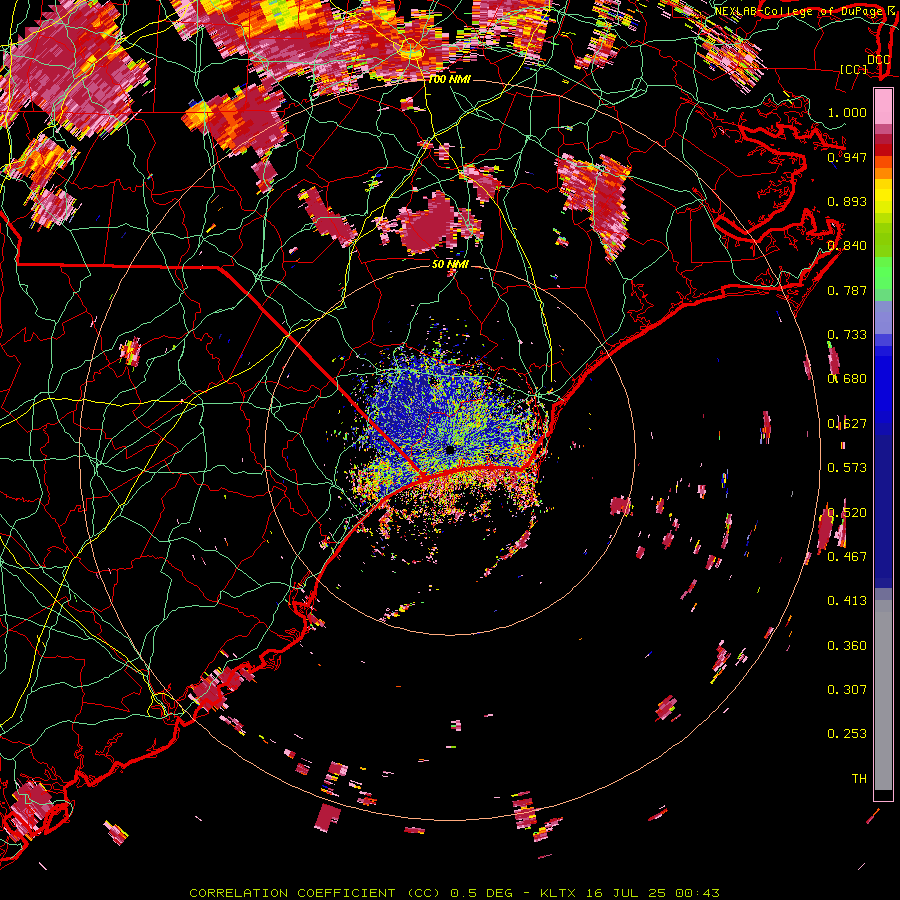Click the "50 NMI" range ring label
This screenshot has height=900, width=900.
click(x=450, y=264)
